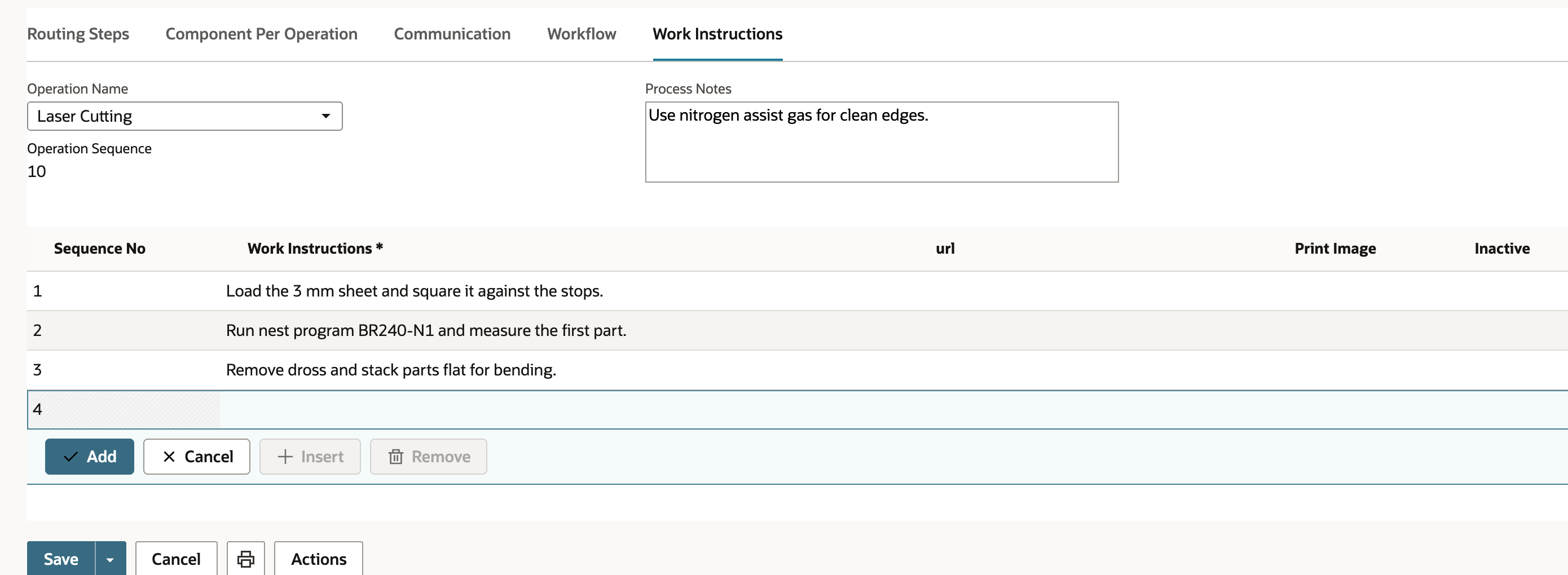Switch to the Routing Steps tab
This screenshot has width=1568, height=575.
pyautogui.click(x=78, y=34)
